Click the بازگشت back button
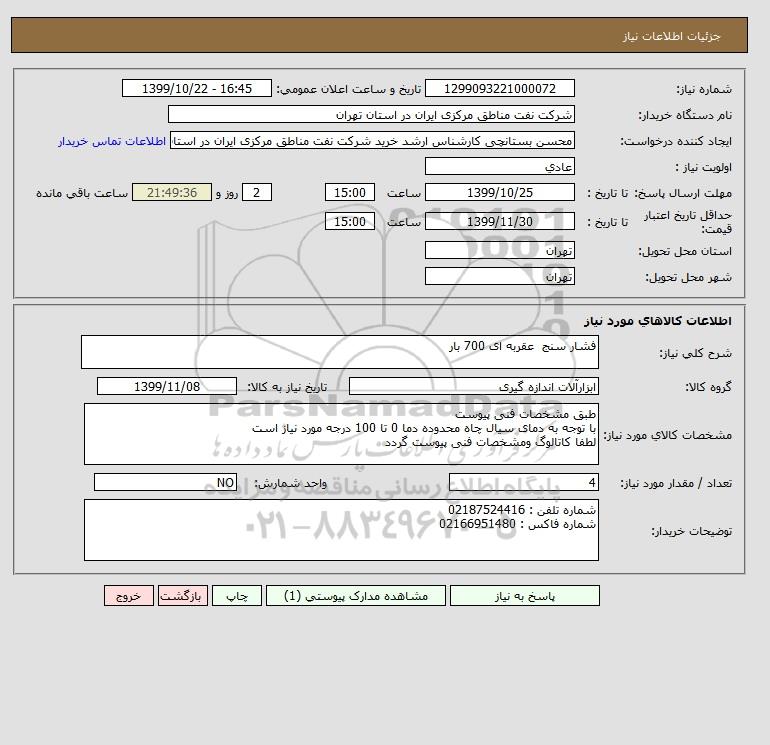The height and width of the screenshot is (745, 770). coord(183,596)
